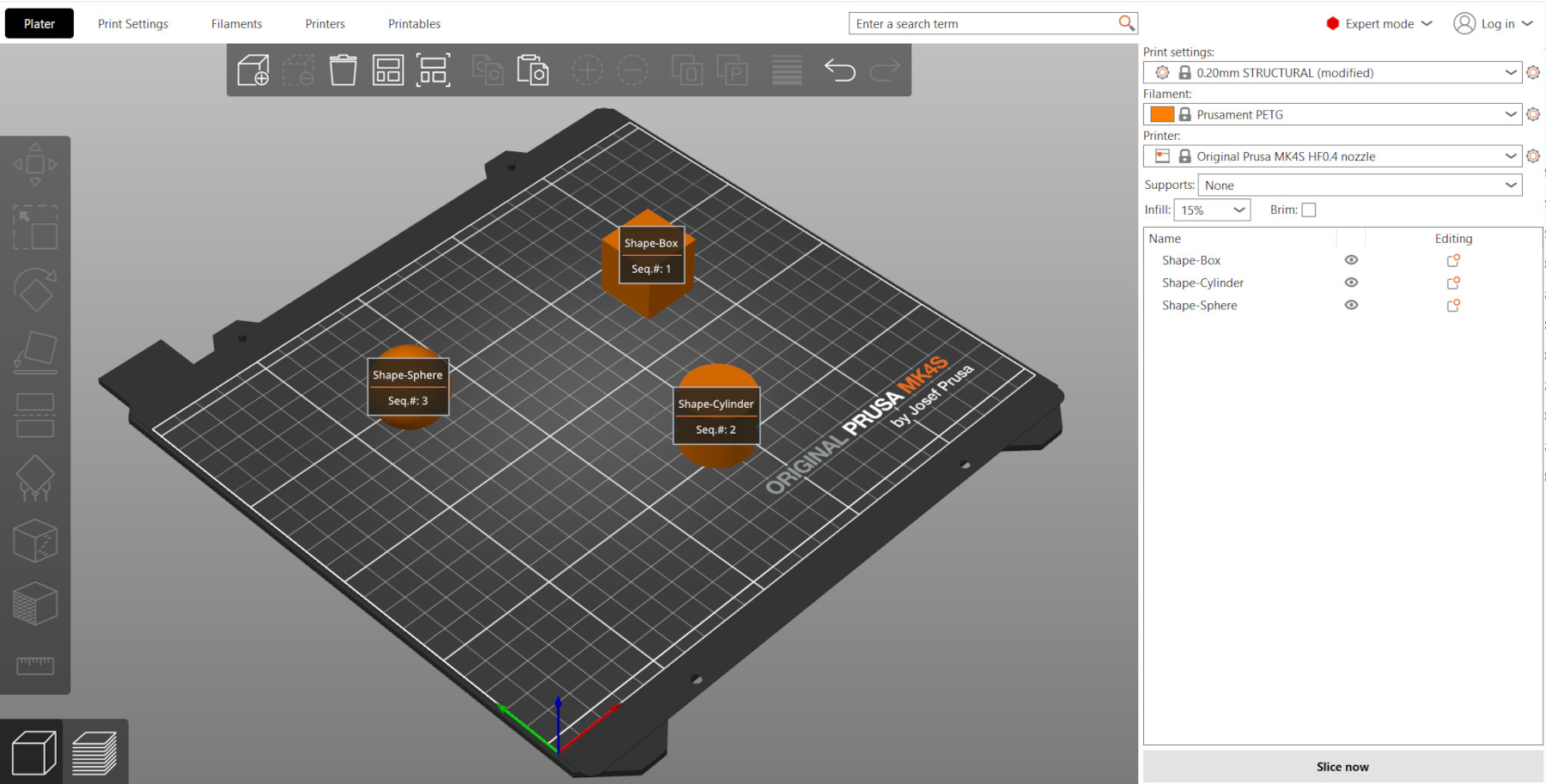Select the Scale tool

coord(35,228)
